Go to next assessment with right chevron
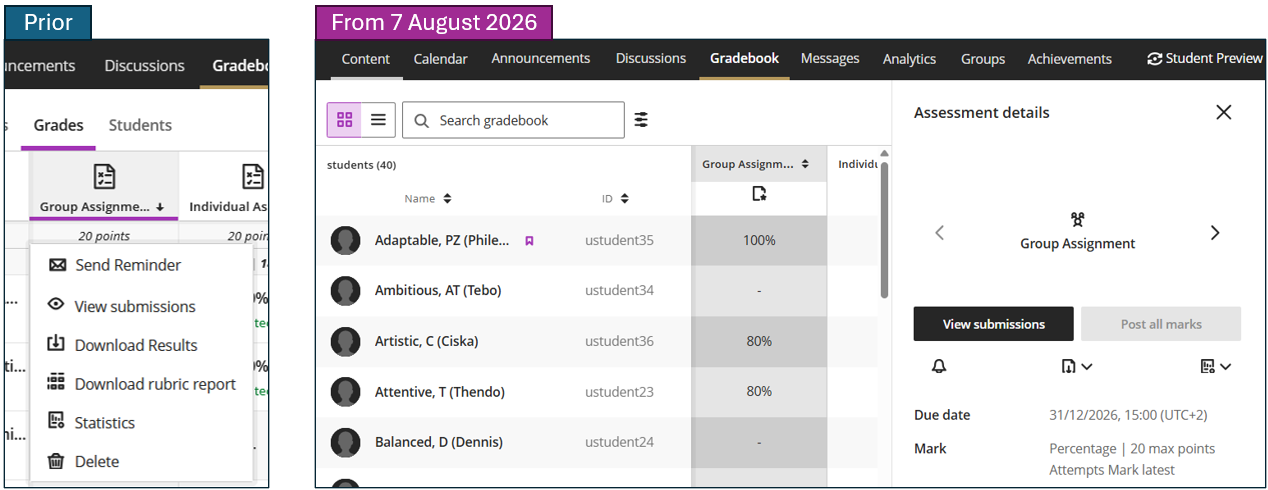Viewport: 1268px width, 490px height. 1215,233
